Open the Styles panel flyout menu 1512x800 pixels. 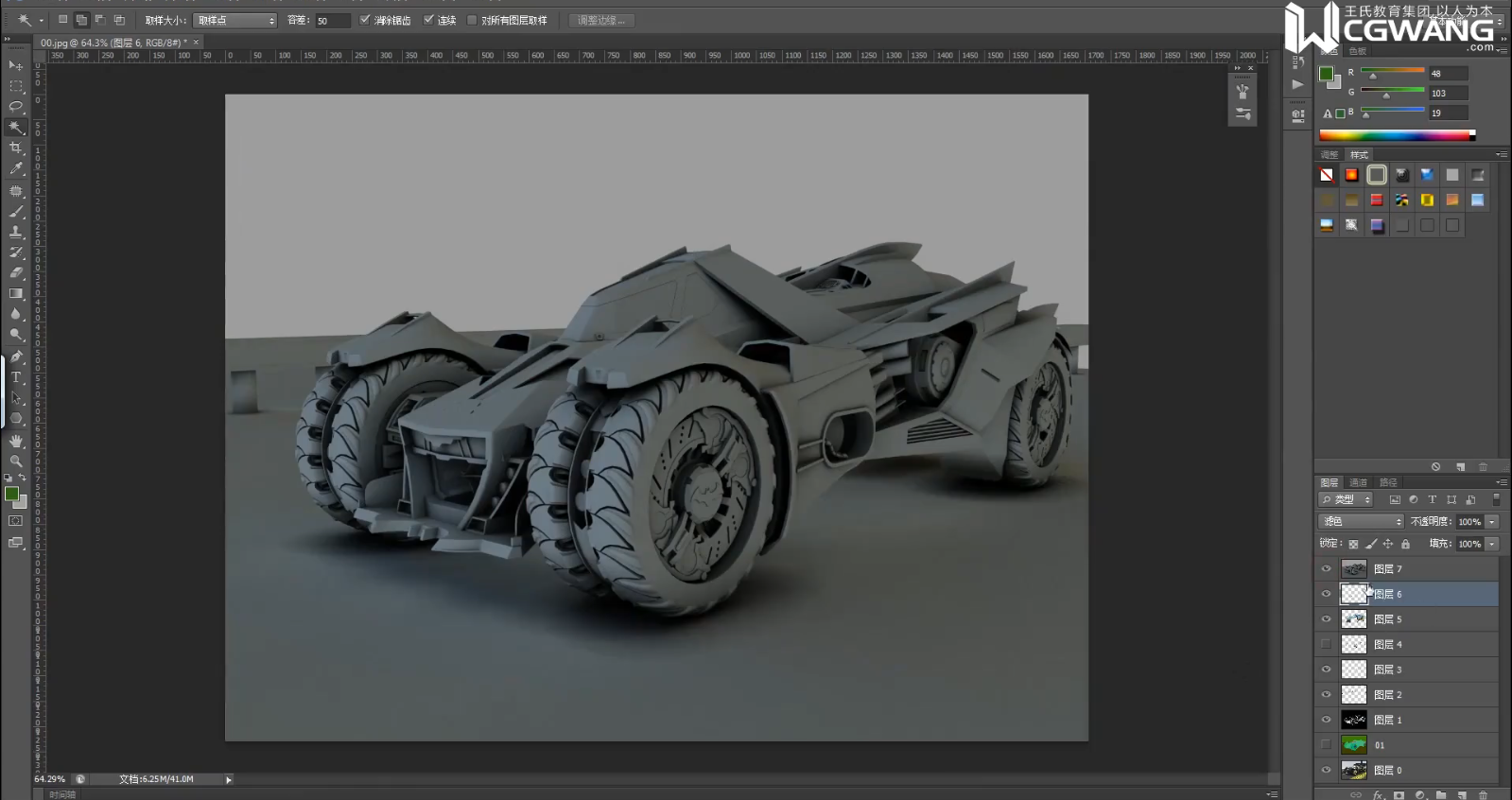1502,154
